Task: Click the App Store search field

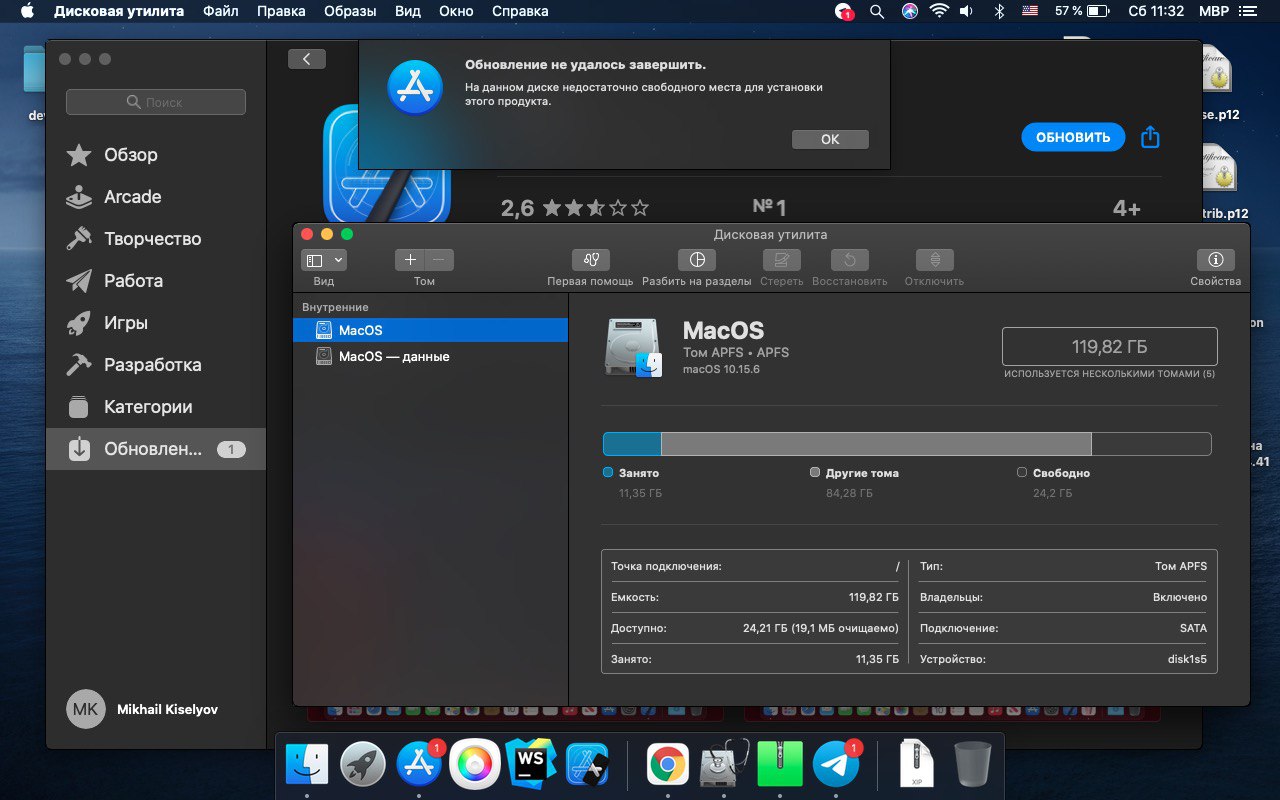Action: [x=156, y=102]
